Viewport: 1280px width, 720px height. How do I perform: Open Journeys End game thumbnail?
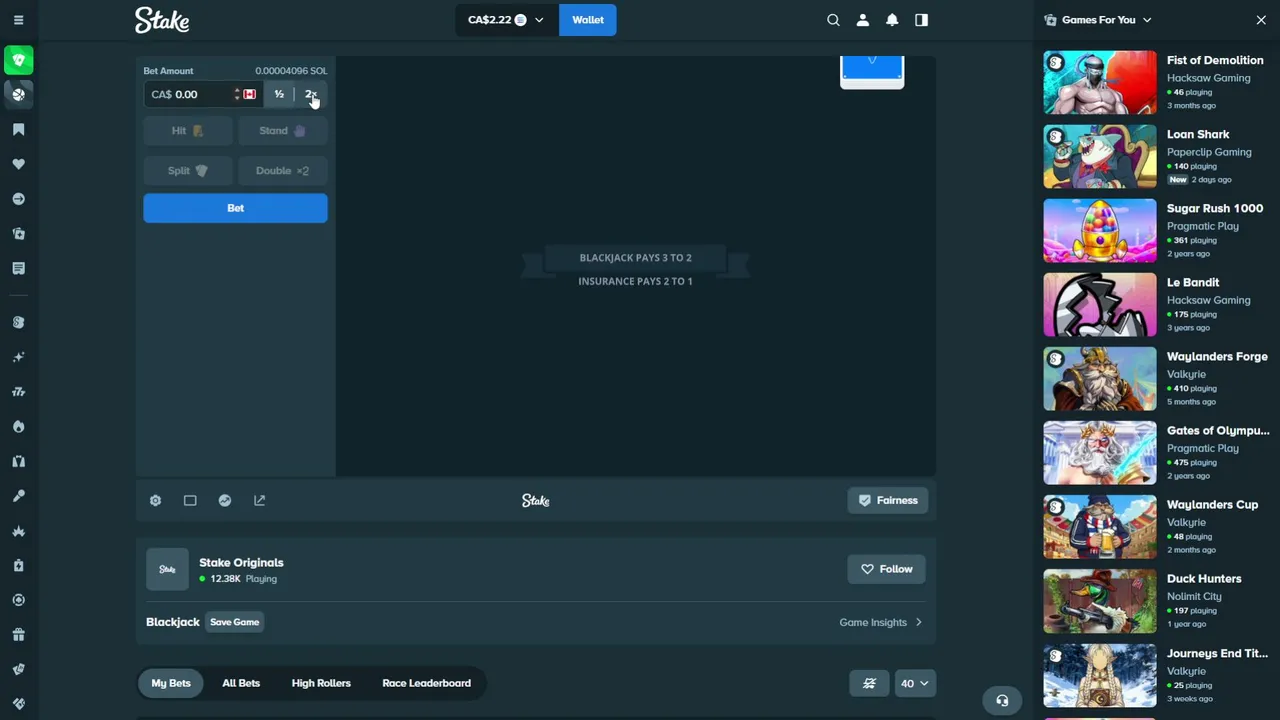click(x=1100, y=675)
